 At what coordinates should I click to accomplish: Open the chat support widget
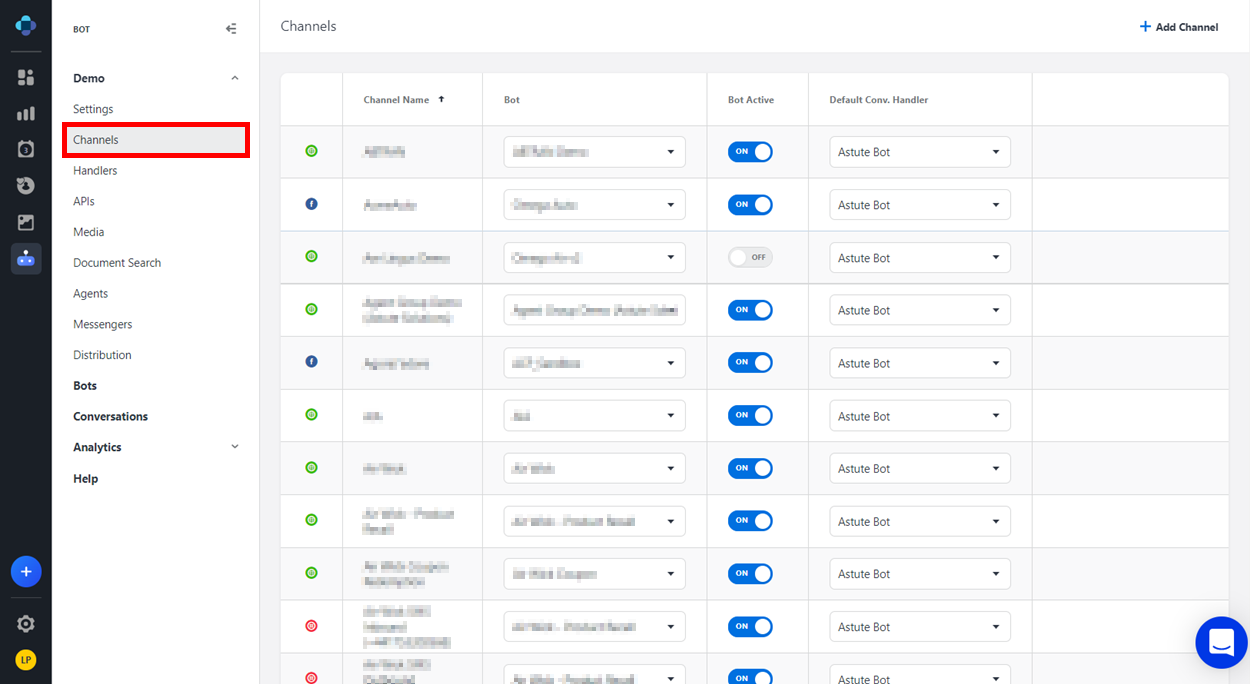(1221, 642)
